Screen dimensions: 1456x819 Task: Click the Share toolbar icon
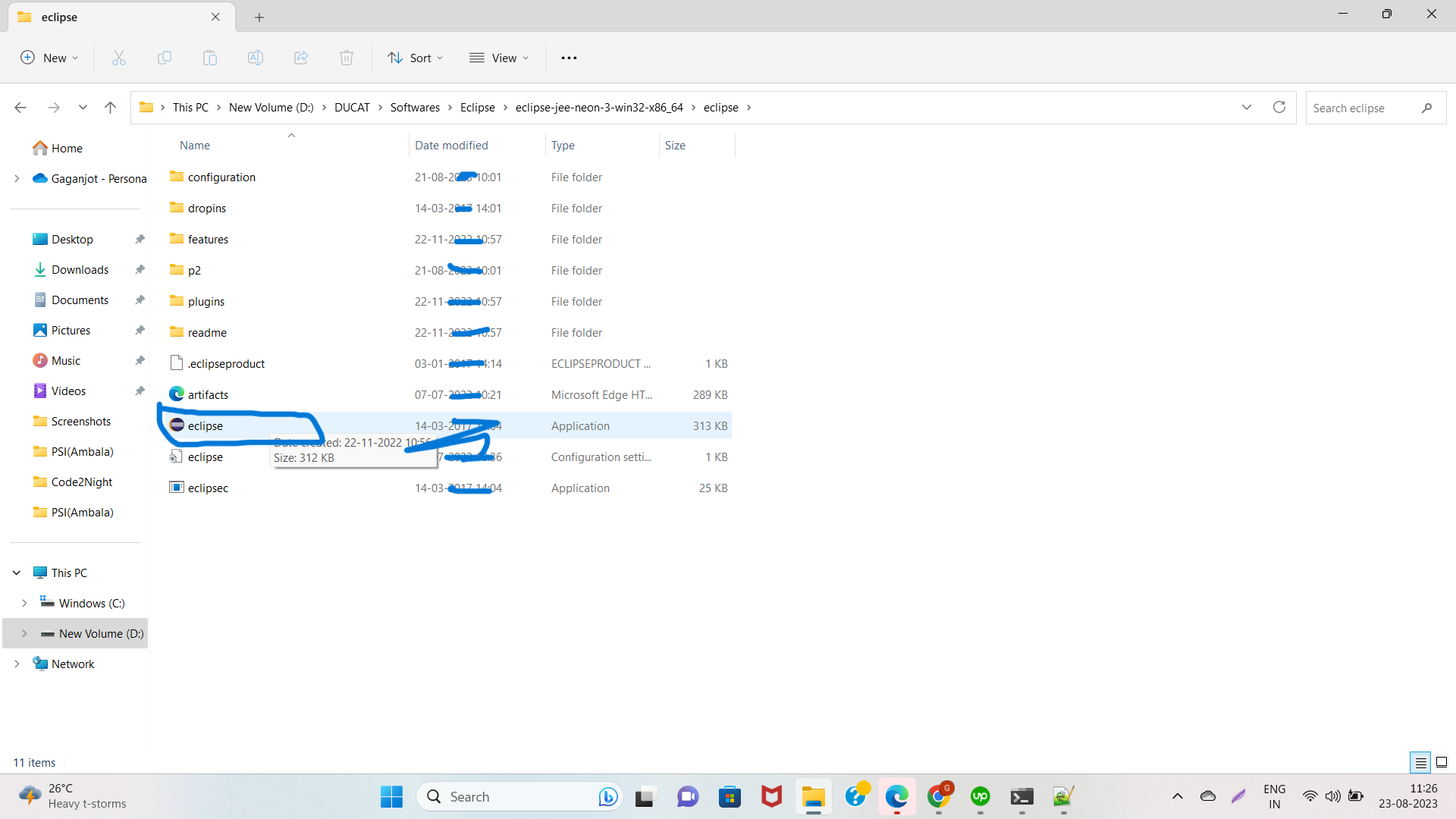coord(301,58)
